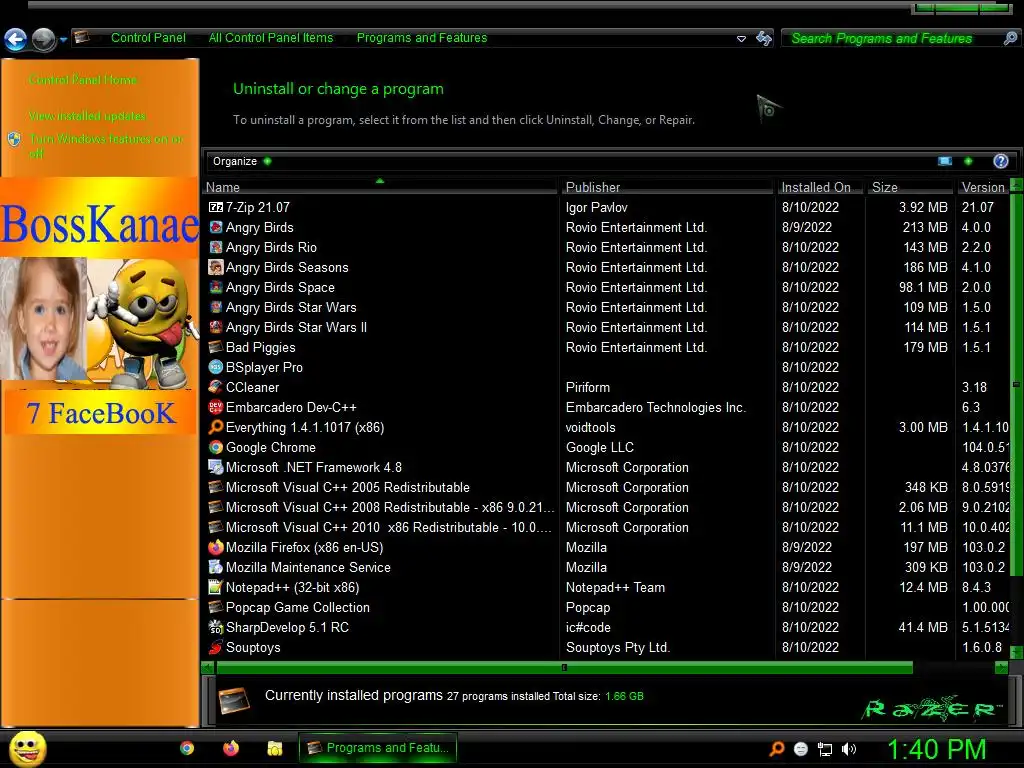Open the help question mark icon
1024x768 pixels.
[x=1000, y=161]
